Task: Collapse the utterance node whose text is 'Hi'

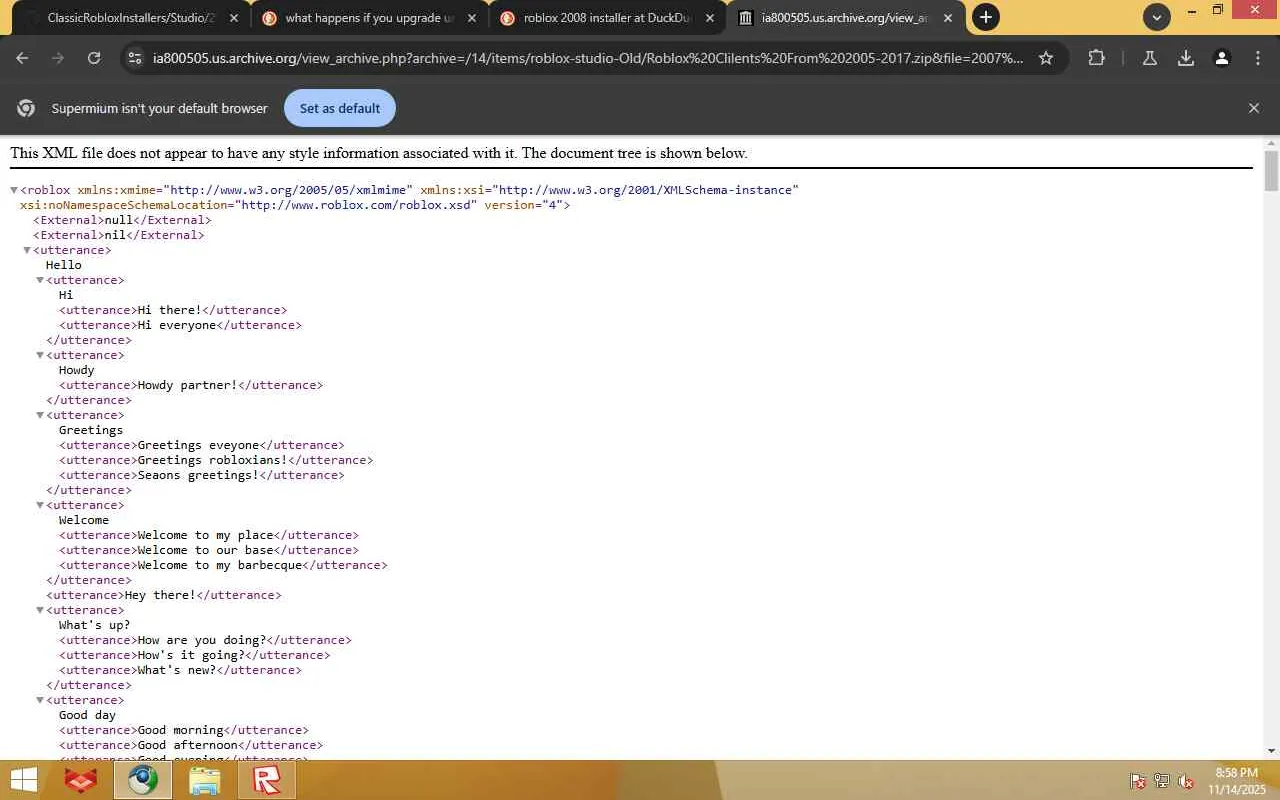Action: pos(40,280)
